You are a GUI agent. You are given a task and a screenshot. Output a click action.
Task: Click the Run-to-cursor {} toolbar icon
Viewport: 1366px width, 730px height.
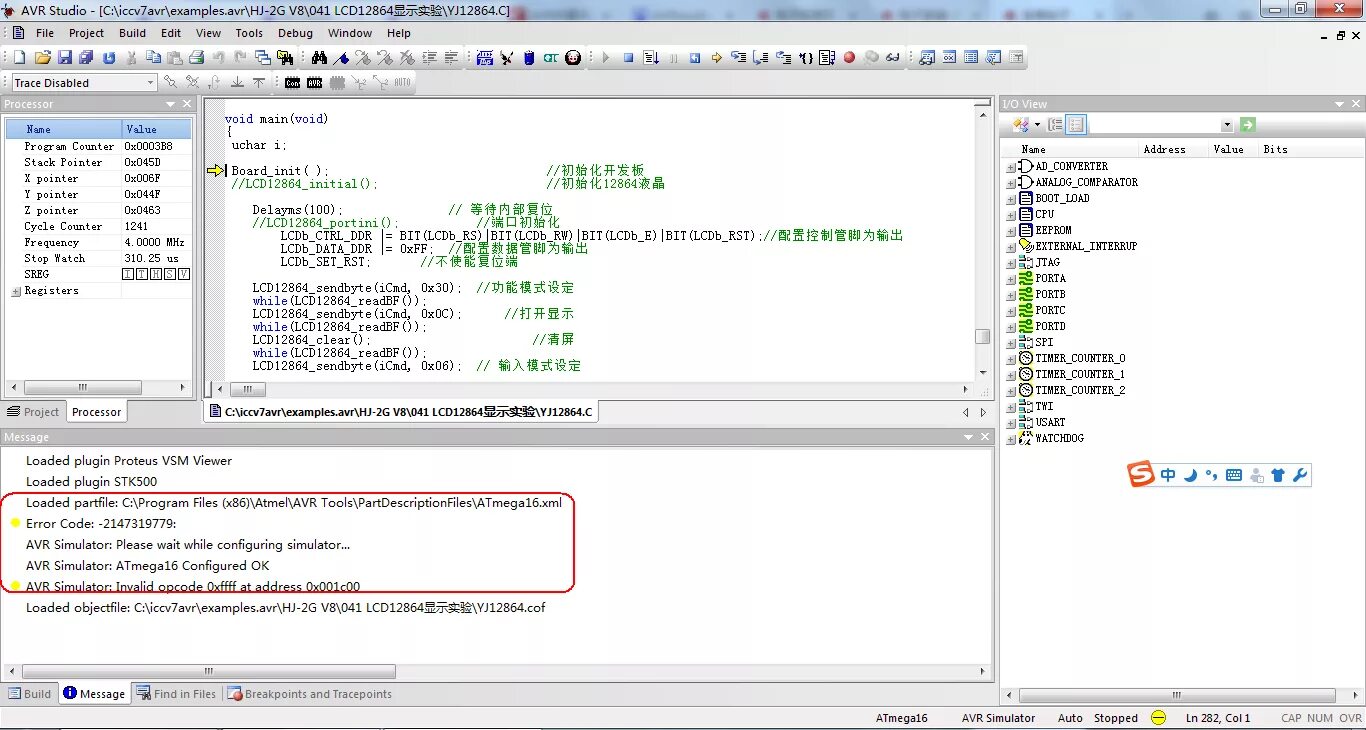coord(806,57)
